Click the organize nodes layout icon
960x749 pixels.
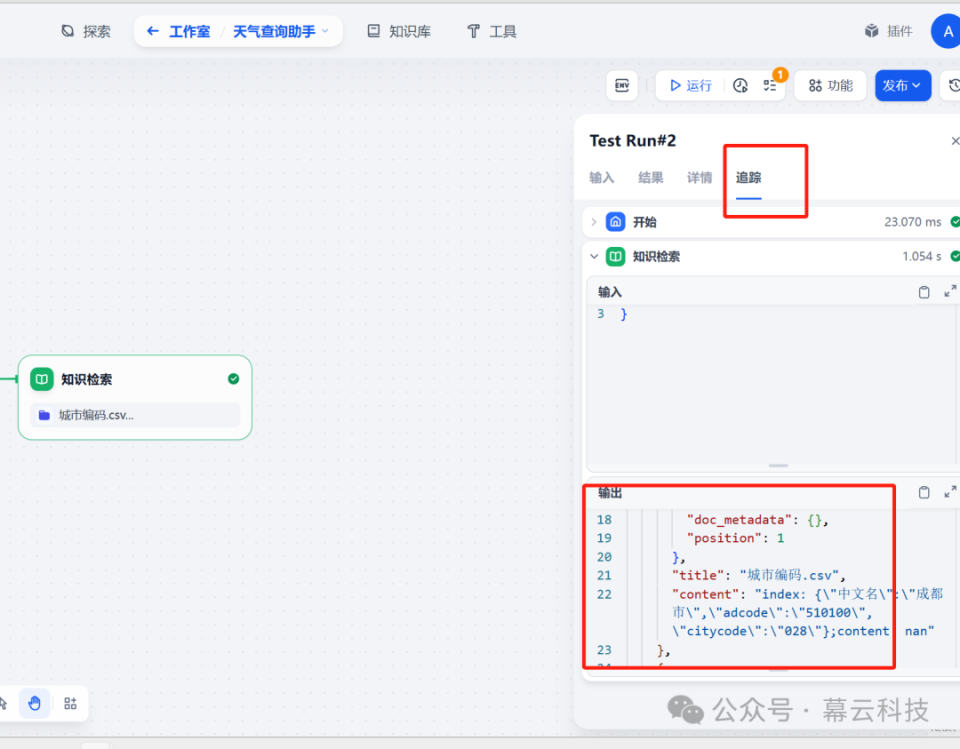point(70,703)
